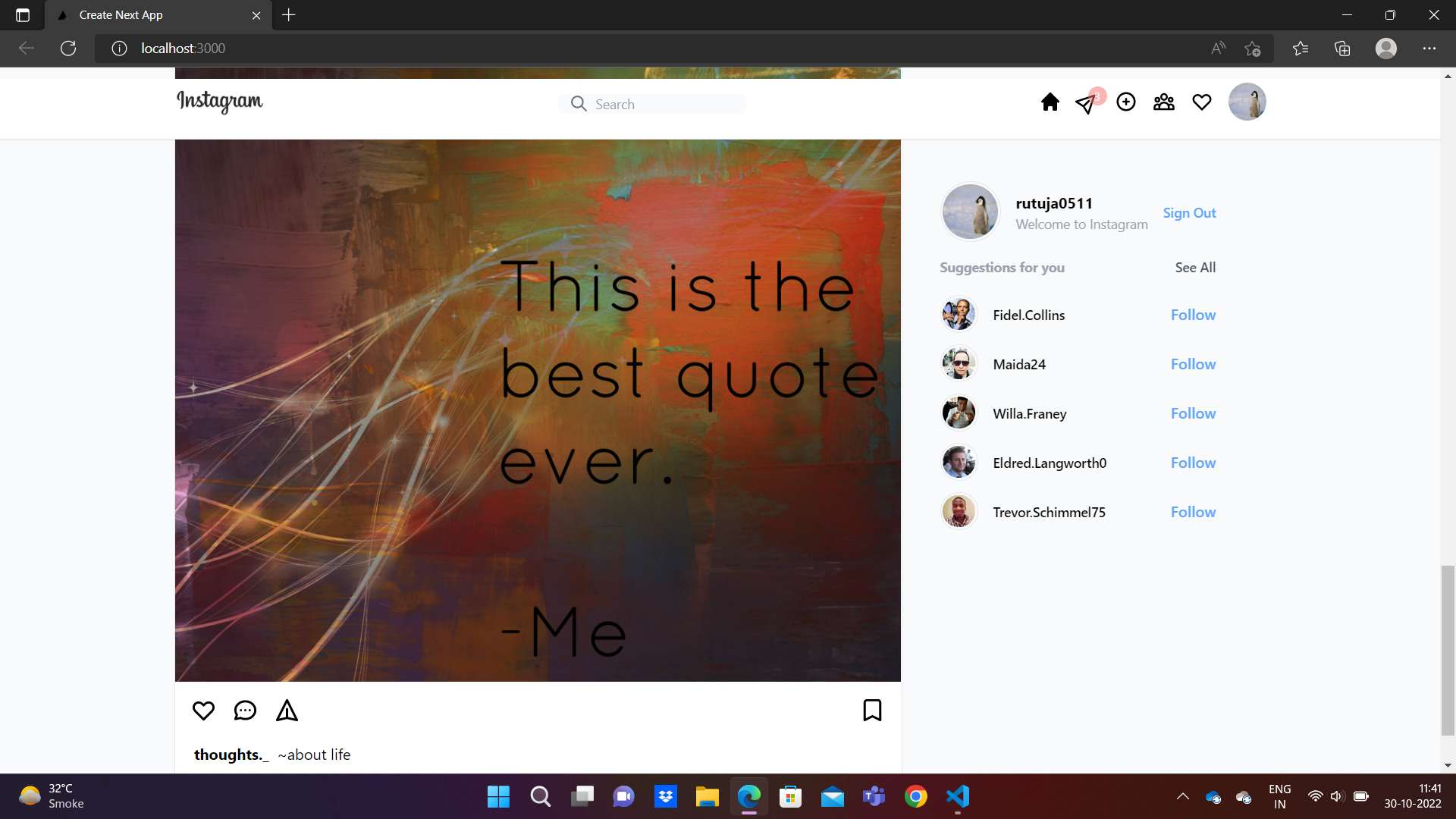Open Google Chrome from the taskbar

tap(916, 797)
